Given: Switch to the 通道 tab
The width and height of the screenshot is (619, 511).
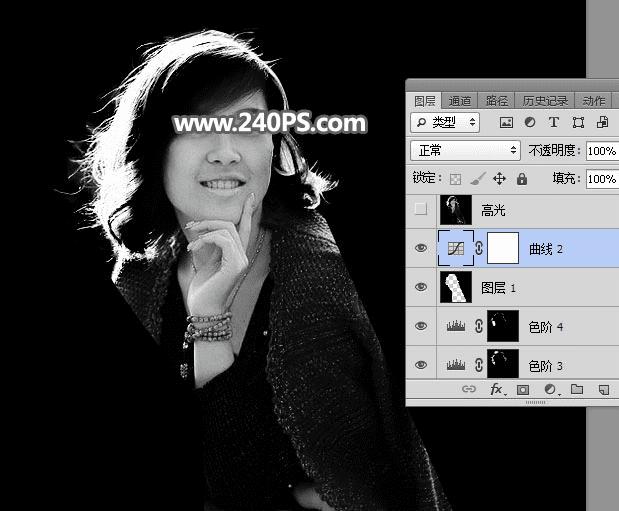Looking at the screenshot, I should [x=460, y=101].
